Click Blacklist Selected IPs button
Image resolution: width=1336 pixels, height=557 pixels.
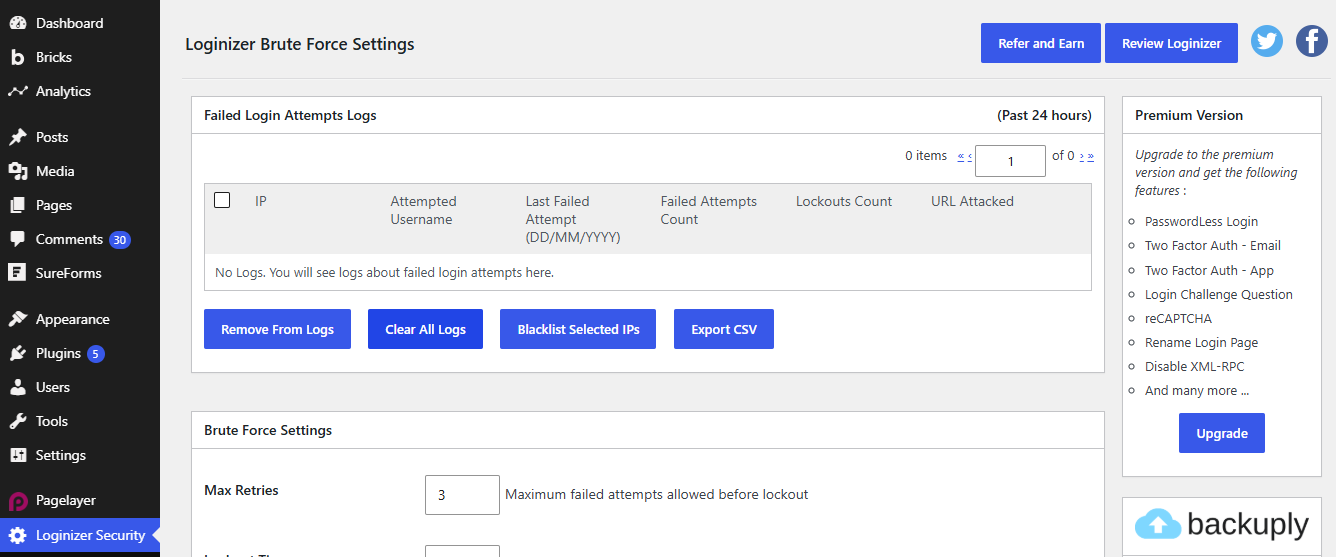coord(578,329)
